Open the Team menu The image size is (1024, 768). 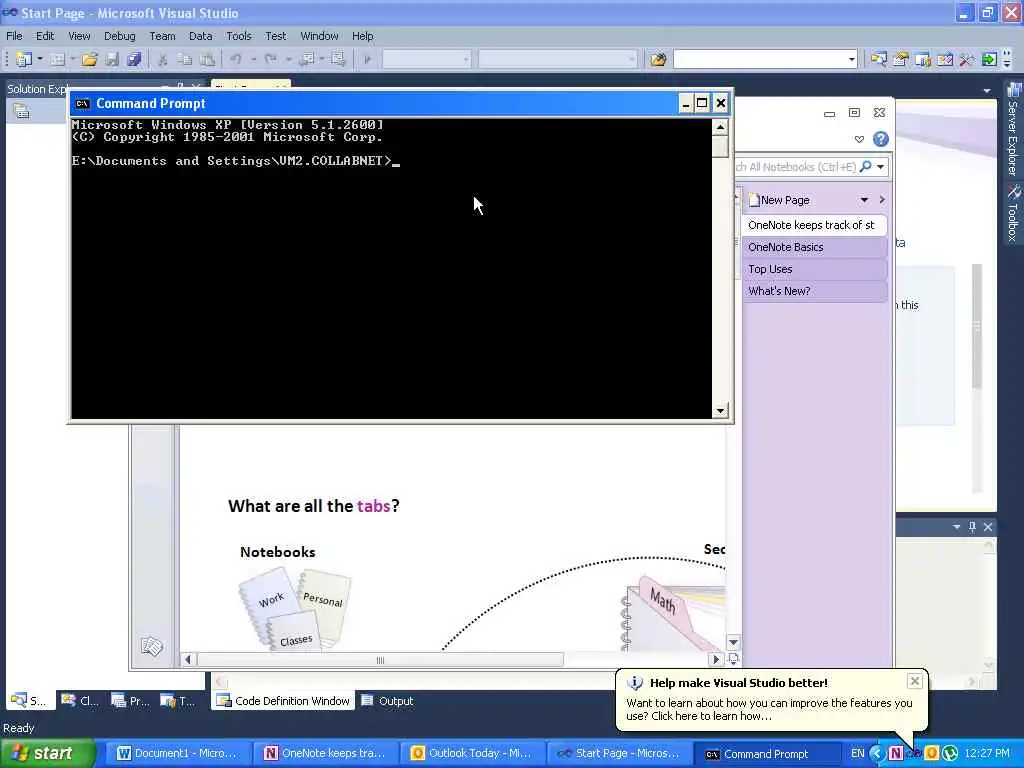coord(162,36)
